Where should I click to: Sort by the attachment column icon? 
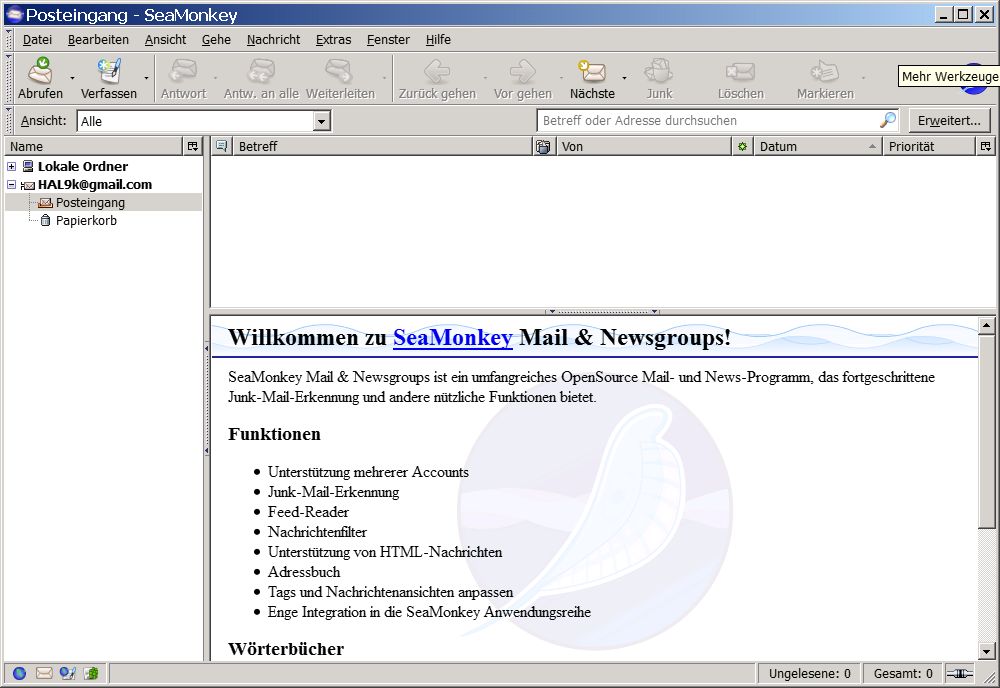click(543, 147)
